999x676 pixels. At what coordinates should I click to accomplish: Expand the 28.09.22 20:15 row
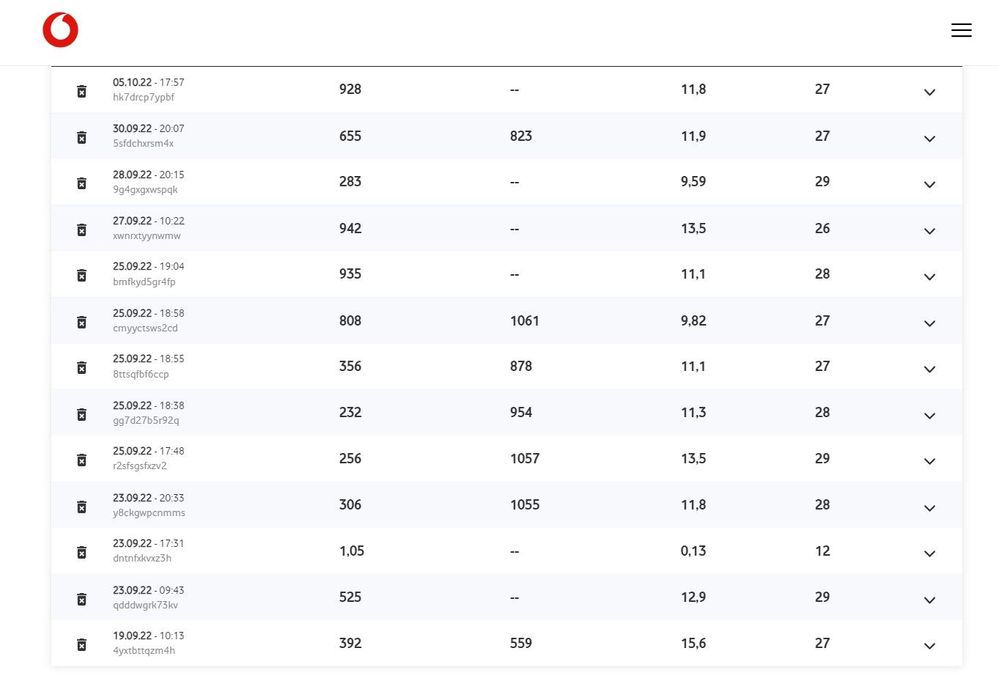point(929,184)
